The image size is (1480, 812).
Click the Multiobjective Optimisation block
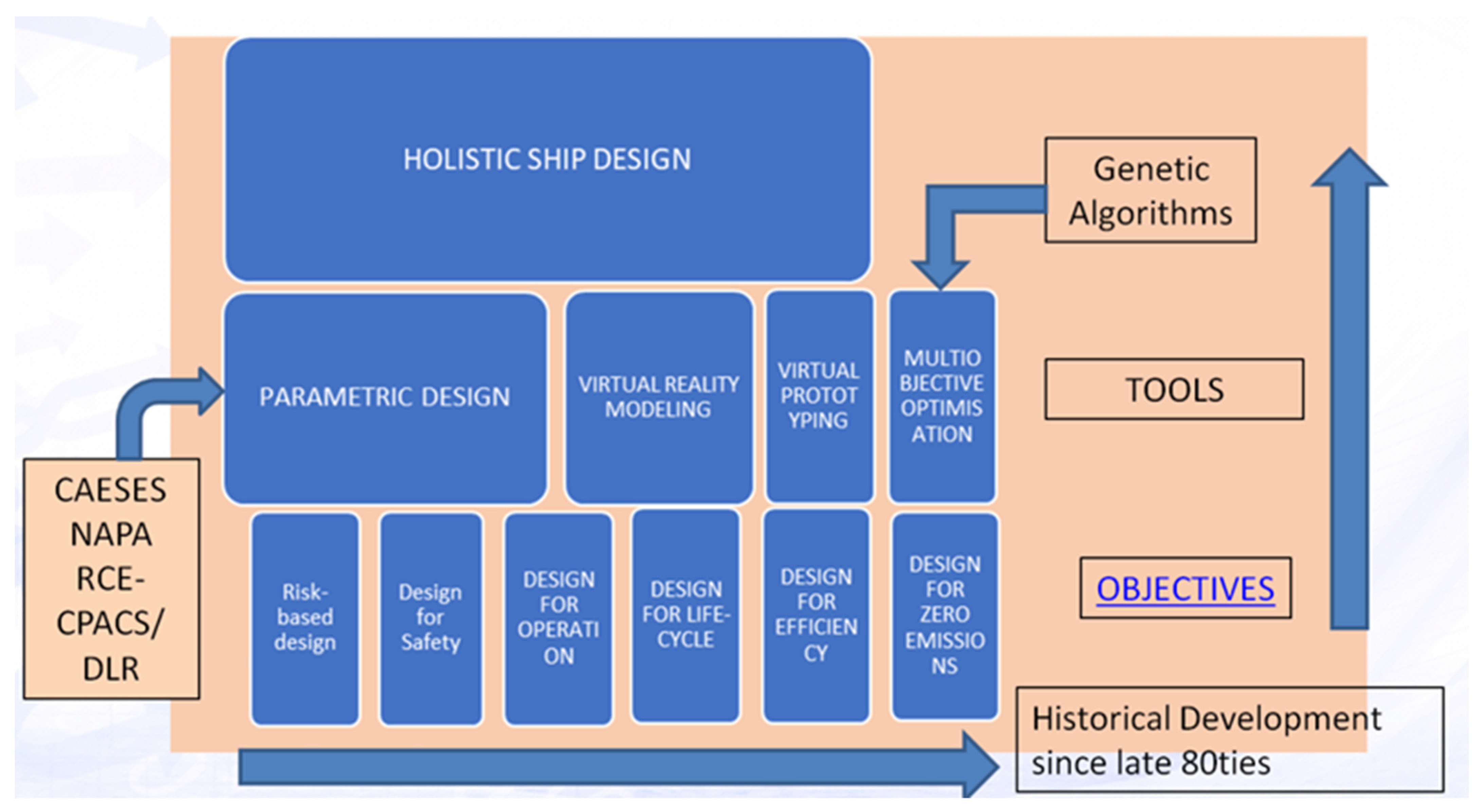click(x=942, y=396)
